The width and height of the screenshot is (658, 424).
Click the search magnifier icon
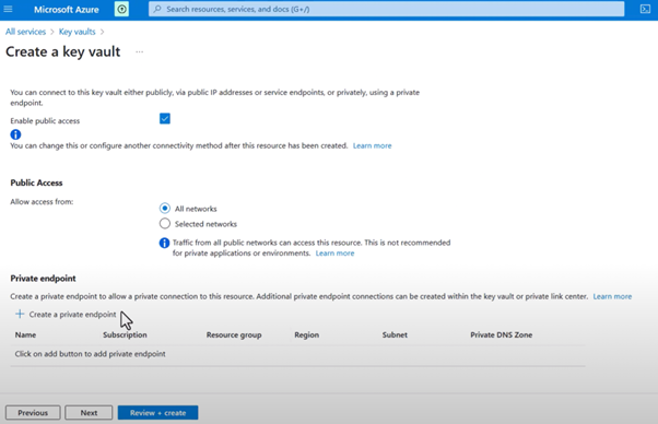(x=157, y=9)
